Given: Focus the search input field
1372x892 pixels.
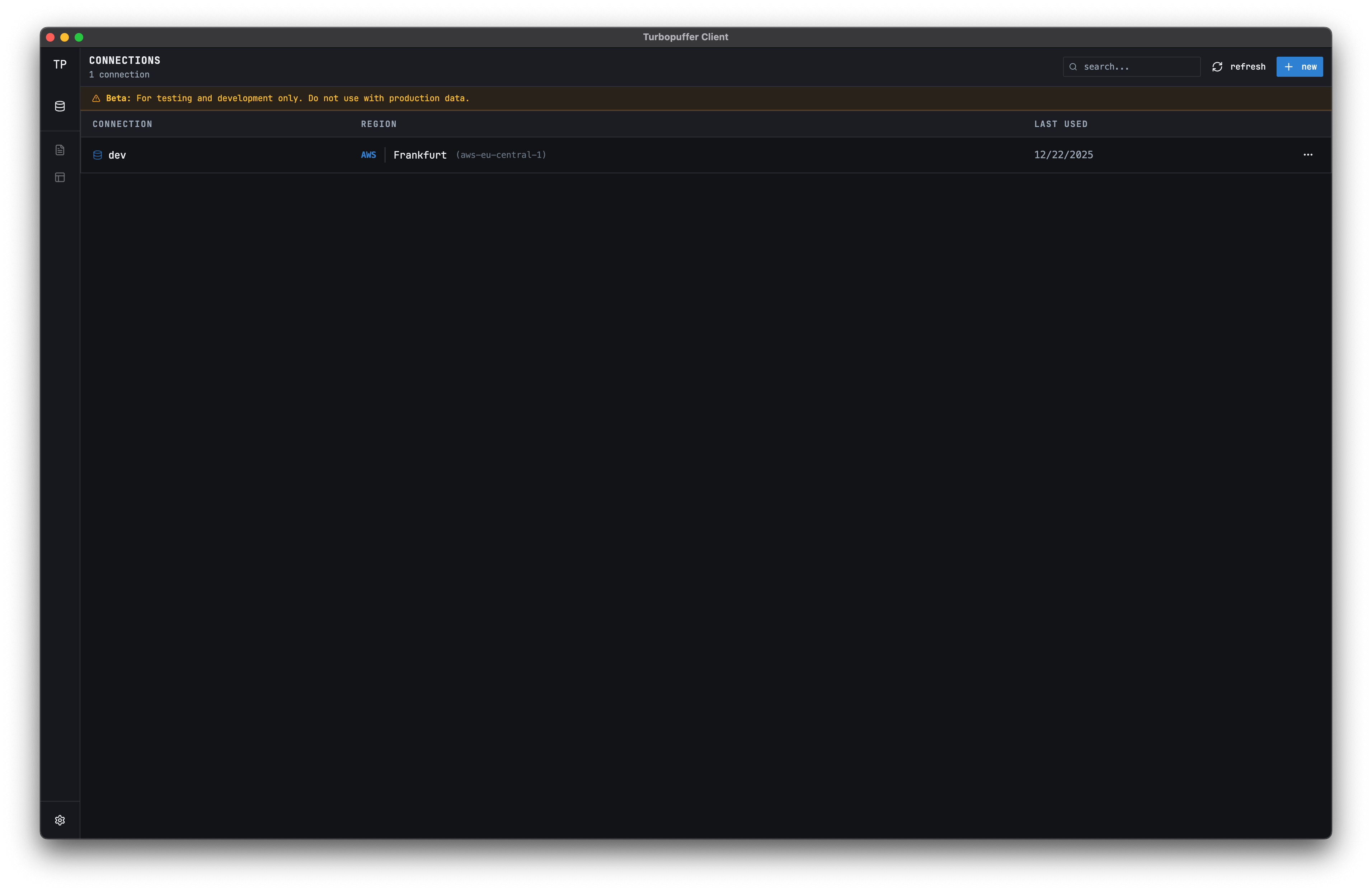Looking at the screenshot, I should coord(1138,67).
